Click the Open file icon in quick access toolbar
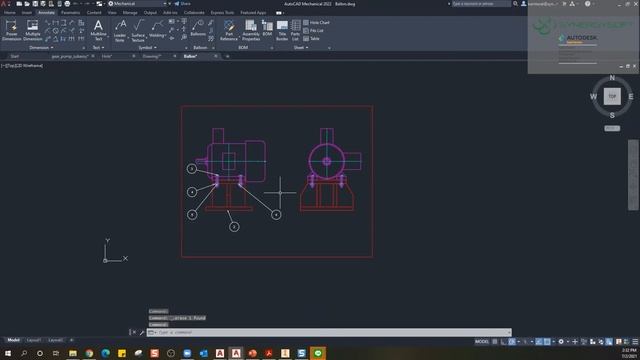The image size is (640, 360). coord(27,4)
